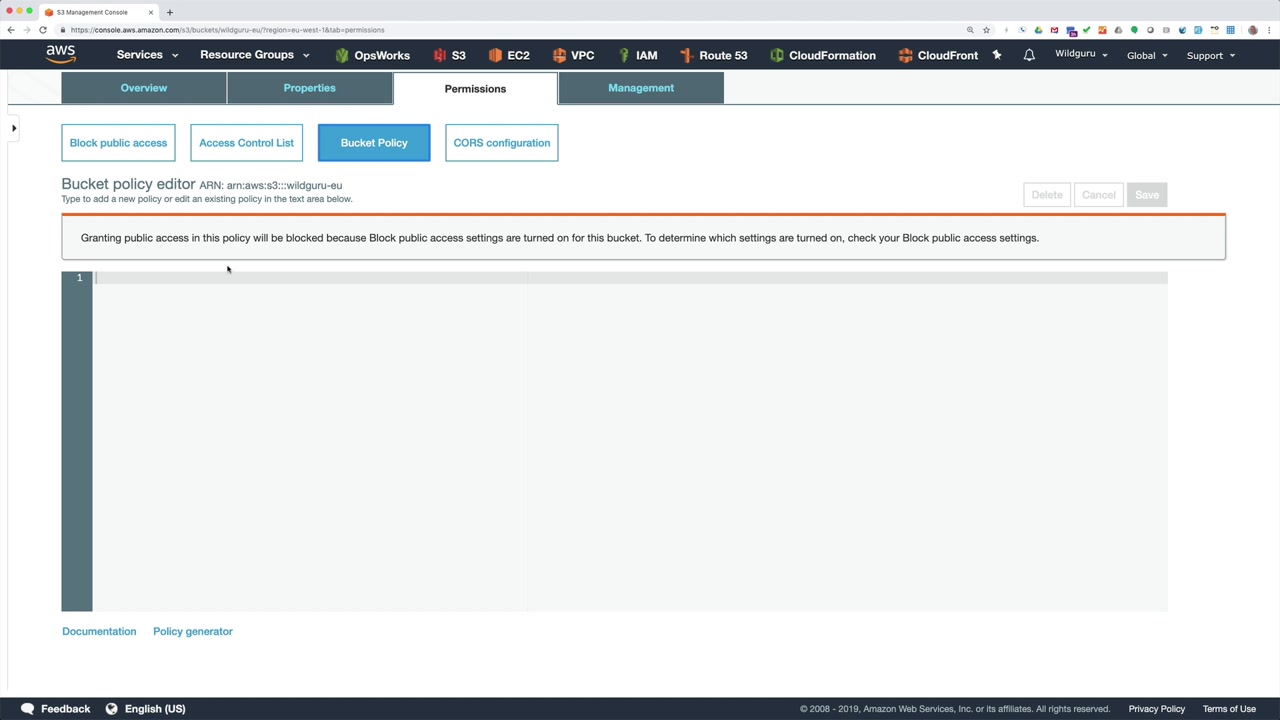Open the CORS configuration section
The width and height of the screenshot is (1280, 720).
pyautogui.click(x=502, y=143)
